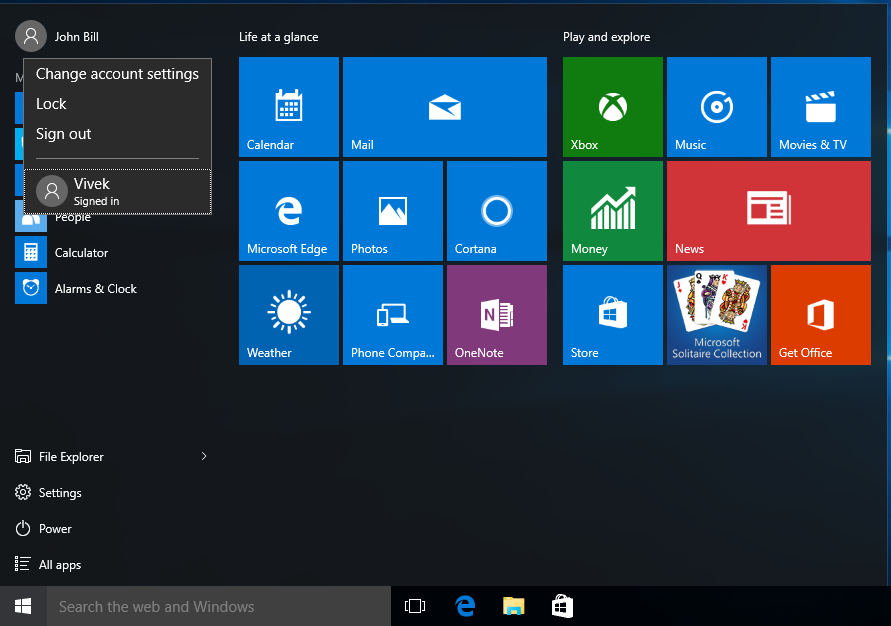Click the Search the web and Windows box
This screenshot has width=891, height=626.
219,606
